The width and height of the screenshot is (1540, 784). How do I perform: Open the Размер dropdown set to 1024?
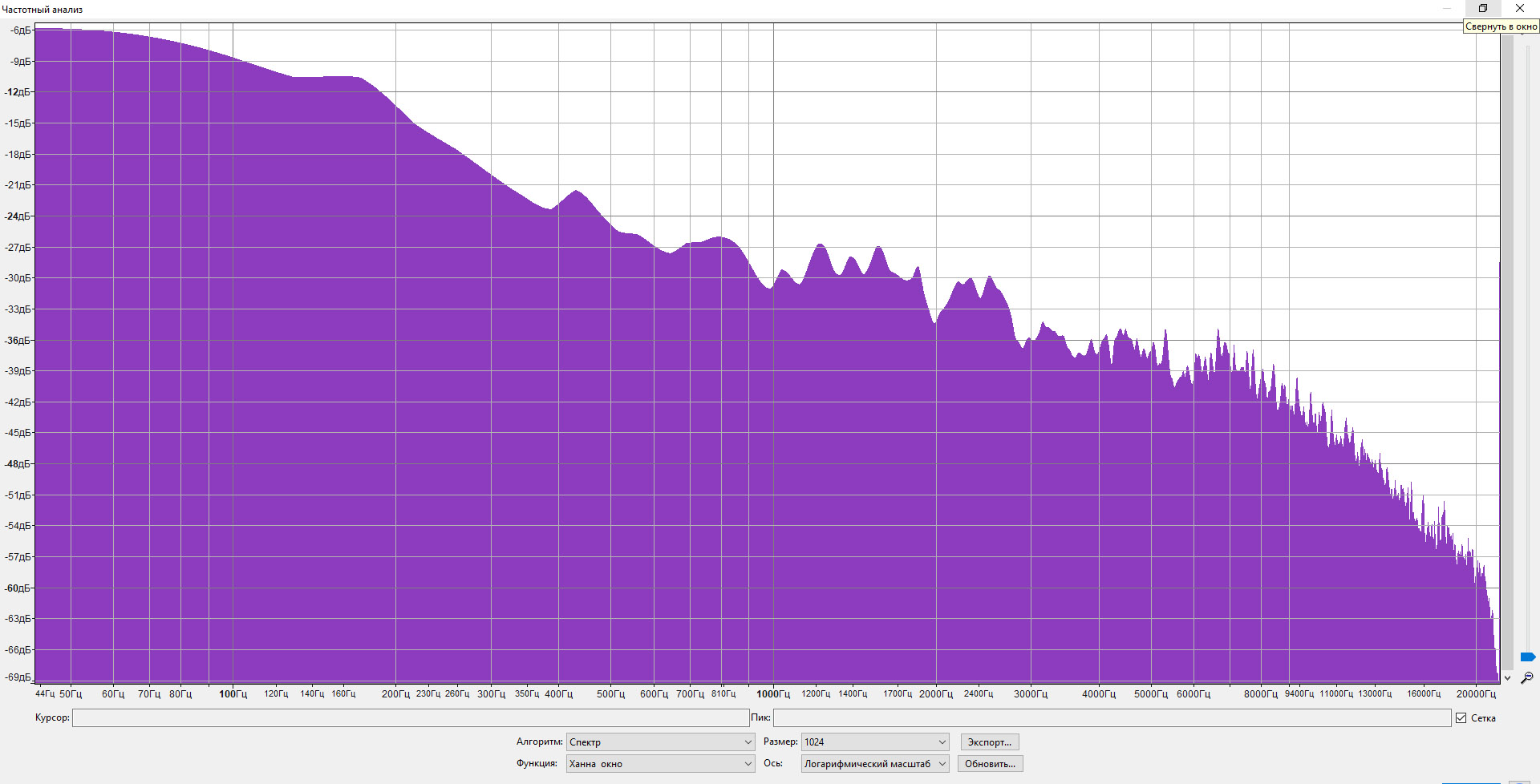tap(874, 742)
